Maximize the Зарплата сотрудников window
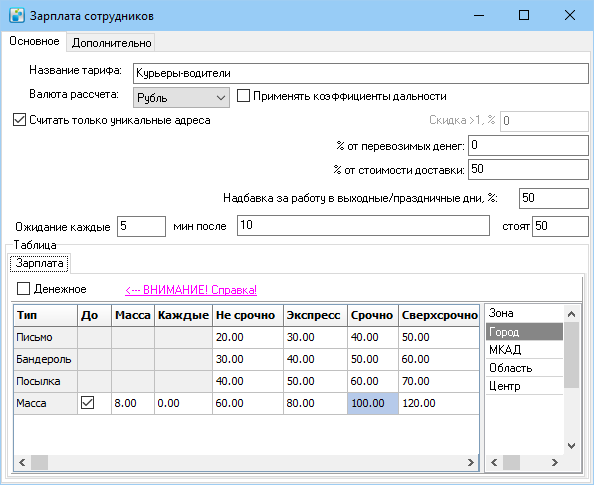 coord(524,16)
